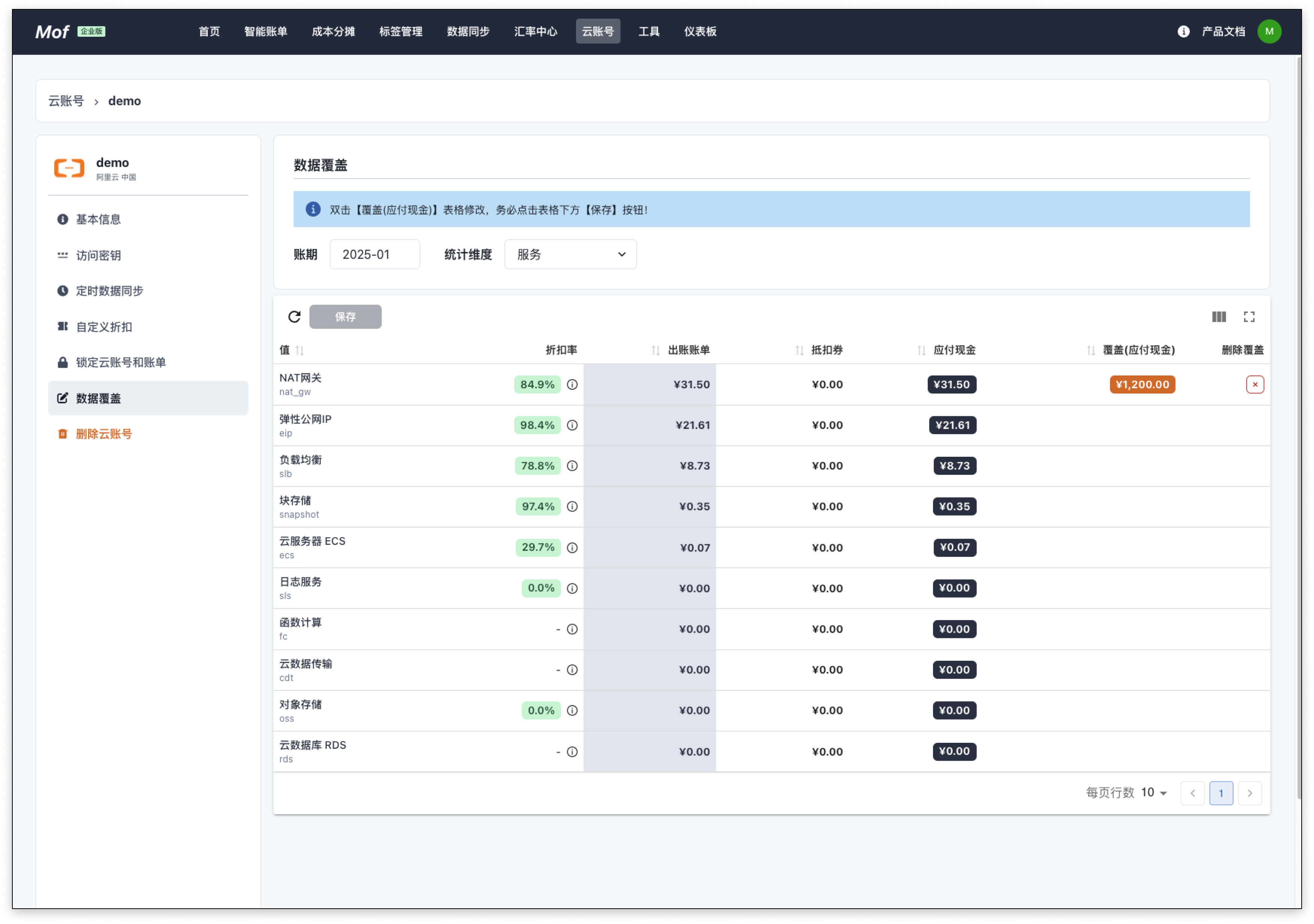The height and width of the screenshot is (924, 1314).
Task: Click the red delete override icon for NAT网关
Action: click(1254, 385)
